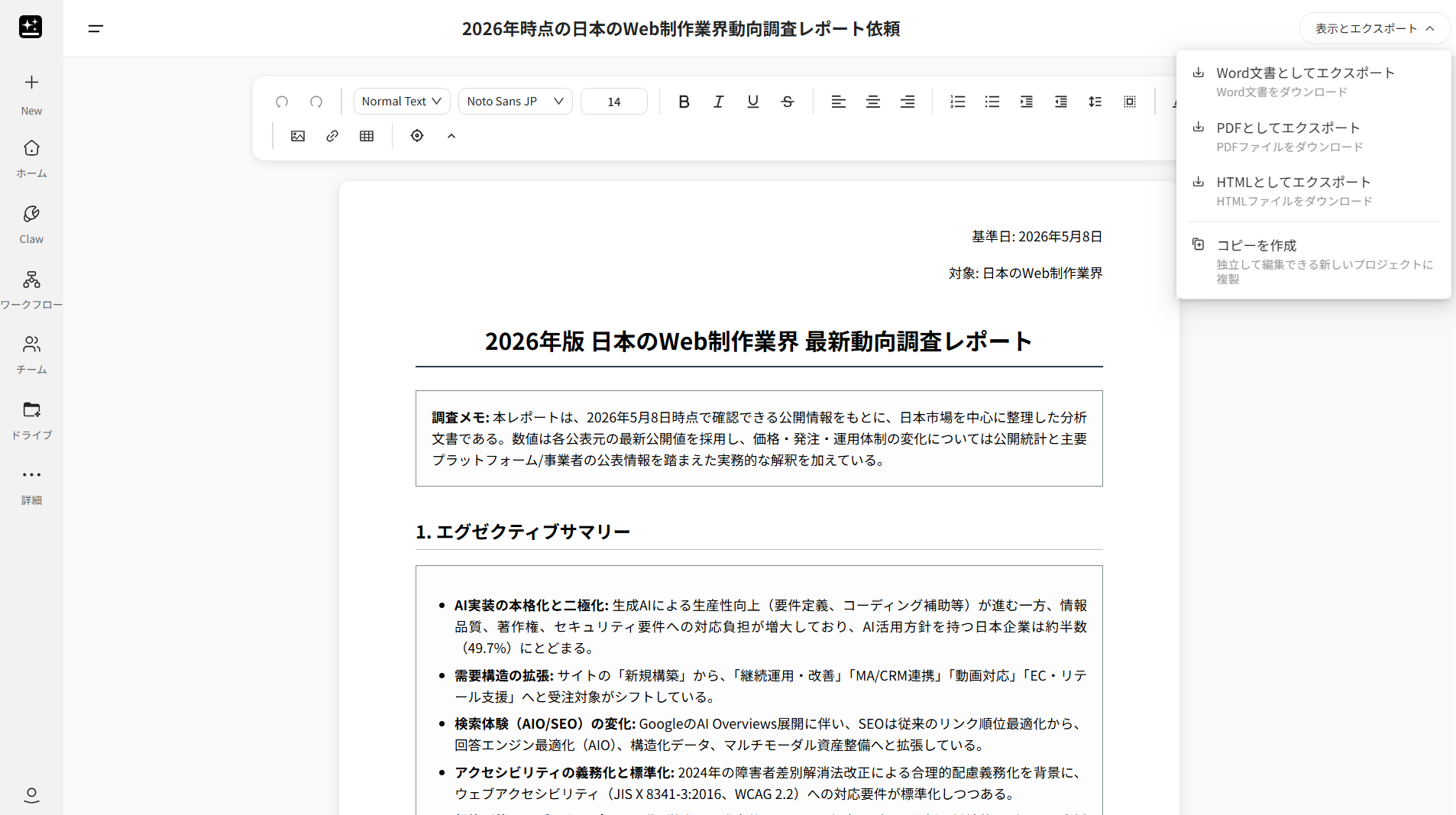Click HTML export download icon
The width and height of the screenshot is (1456, 815).
(x=1198, y=182)
